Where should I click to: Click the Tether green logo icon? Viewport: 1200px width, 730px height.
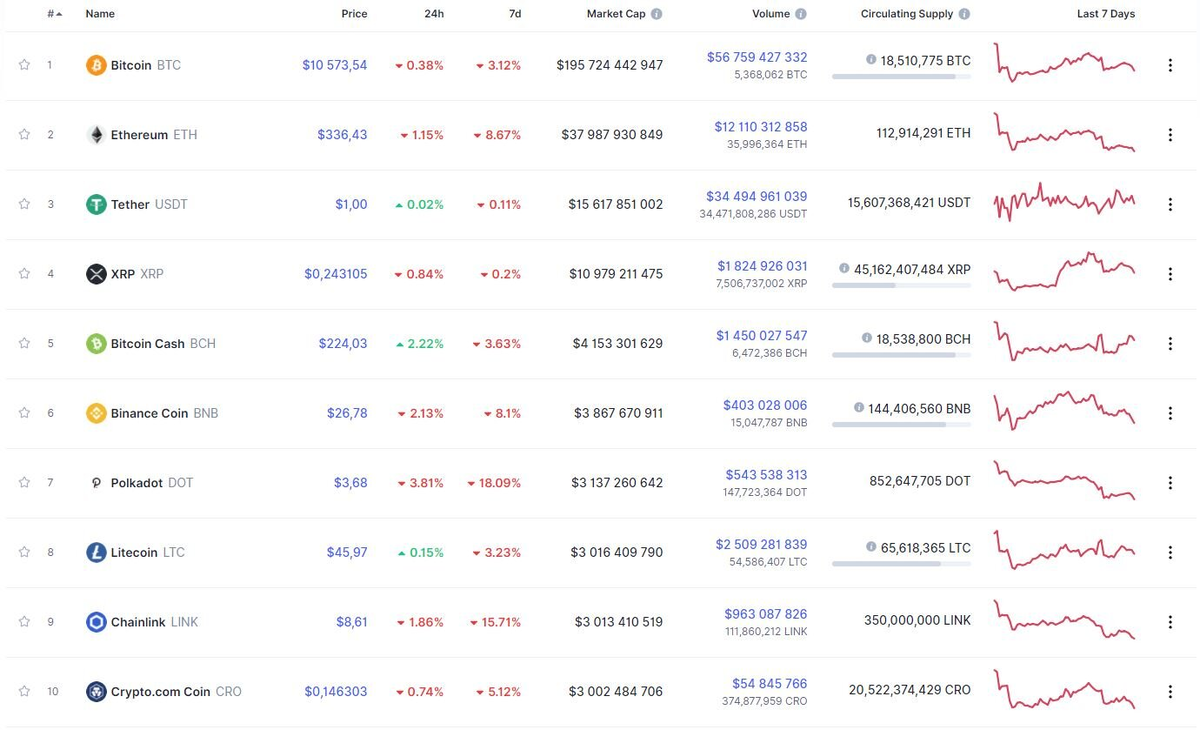[96, 204]
